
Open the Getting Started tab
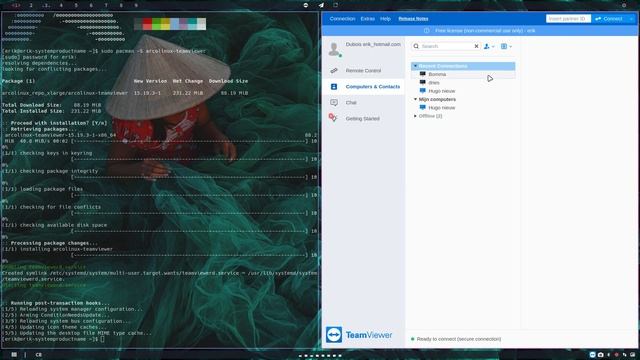coord(363,118)
